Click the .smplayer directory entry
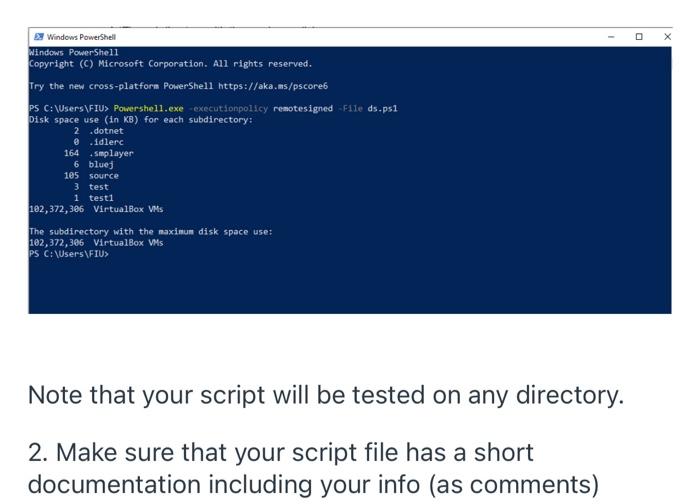700x504 pixels. tap(110, 153)
